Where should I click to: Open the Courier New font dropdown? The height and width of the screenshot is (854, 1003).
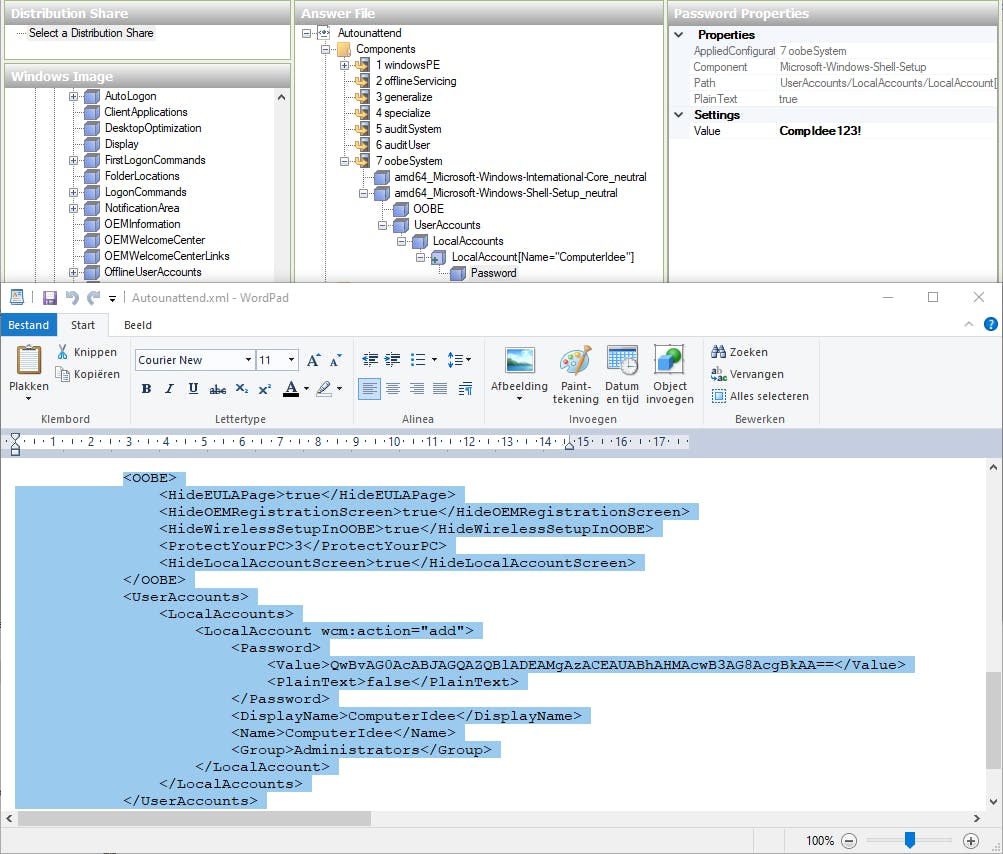pos(248,360)
